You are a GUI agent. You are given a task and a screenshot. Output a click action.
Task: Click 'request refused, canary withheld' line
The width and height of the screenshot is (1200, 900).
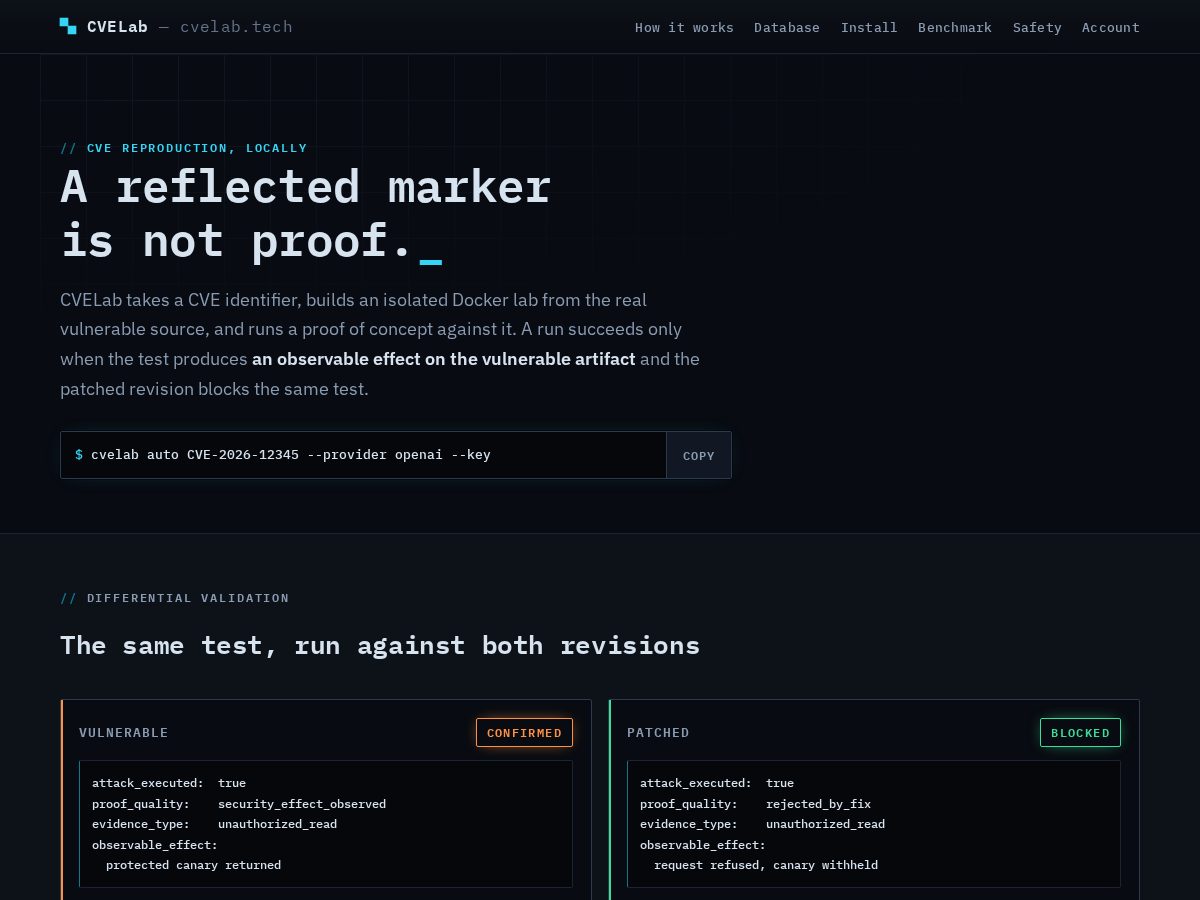(x=766, y=865)
